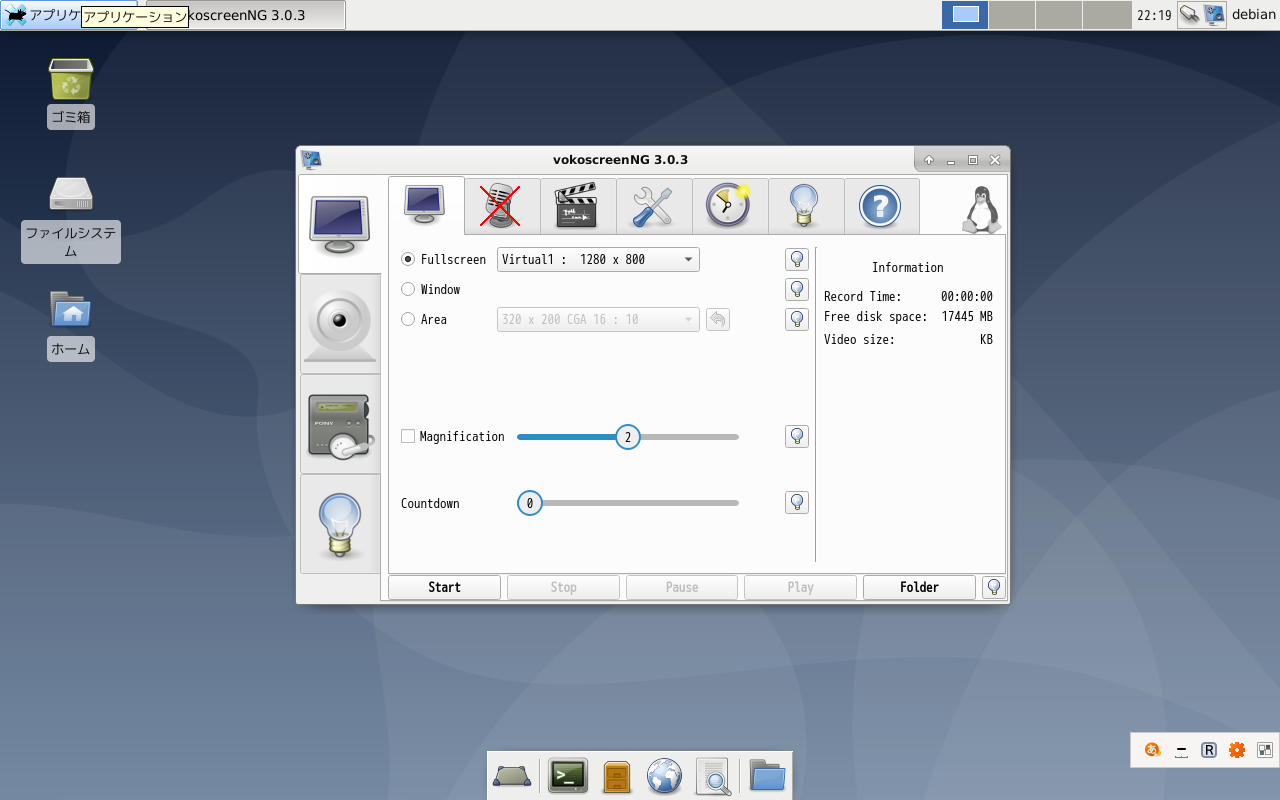This screenshot has width=1280, height=800.
Task: Open the file manager cabinet dock icon
Action: (x=617, y=776)
